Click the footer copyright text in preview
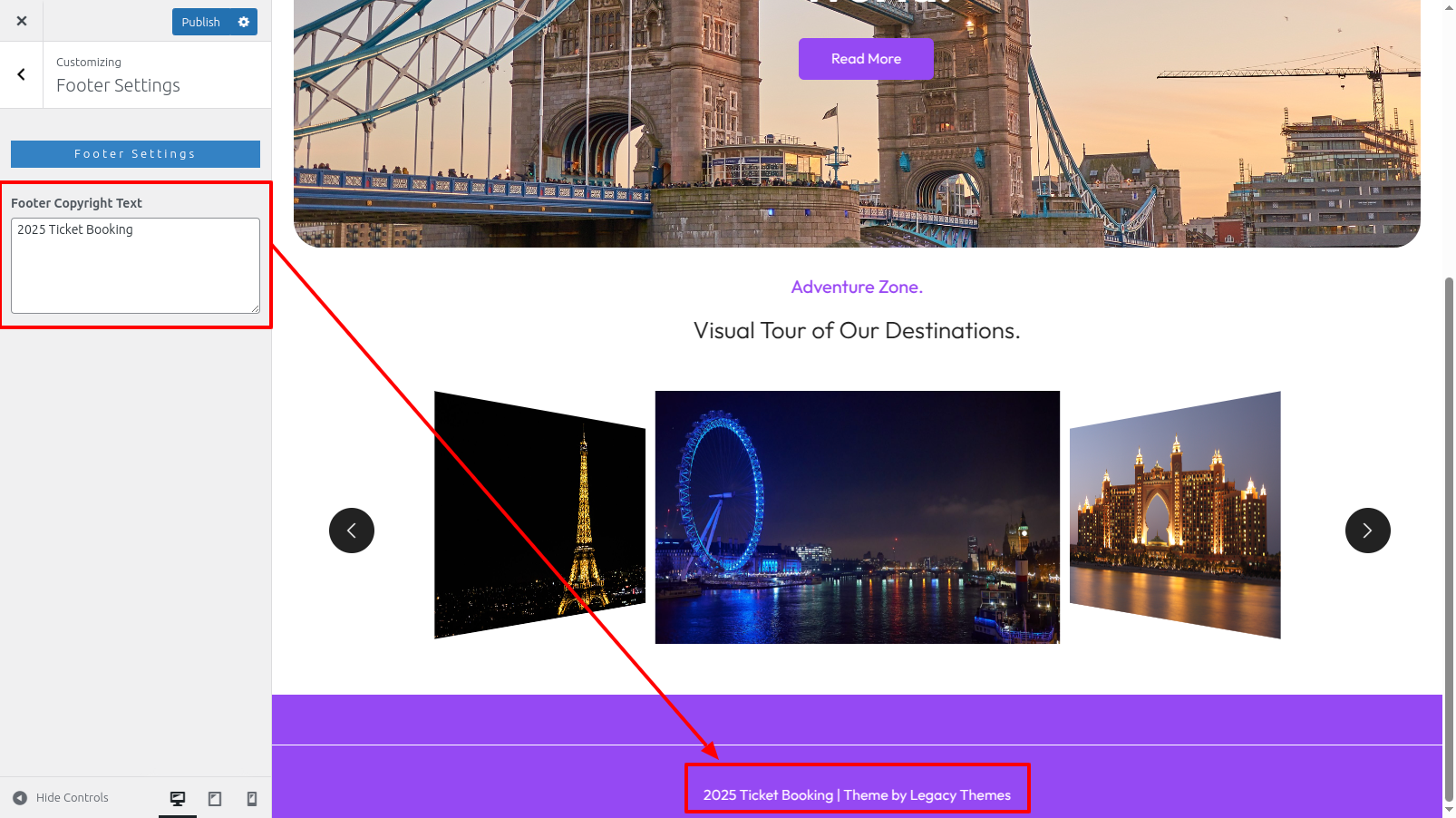 click(857, 795)
